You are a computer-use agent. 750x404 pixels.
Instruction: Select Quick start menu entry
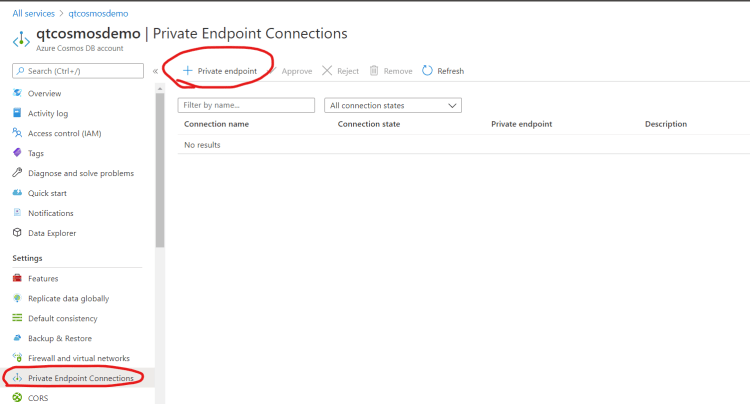pos(47,193)
